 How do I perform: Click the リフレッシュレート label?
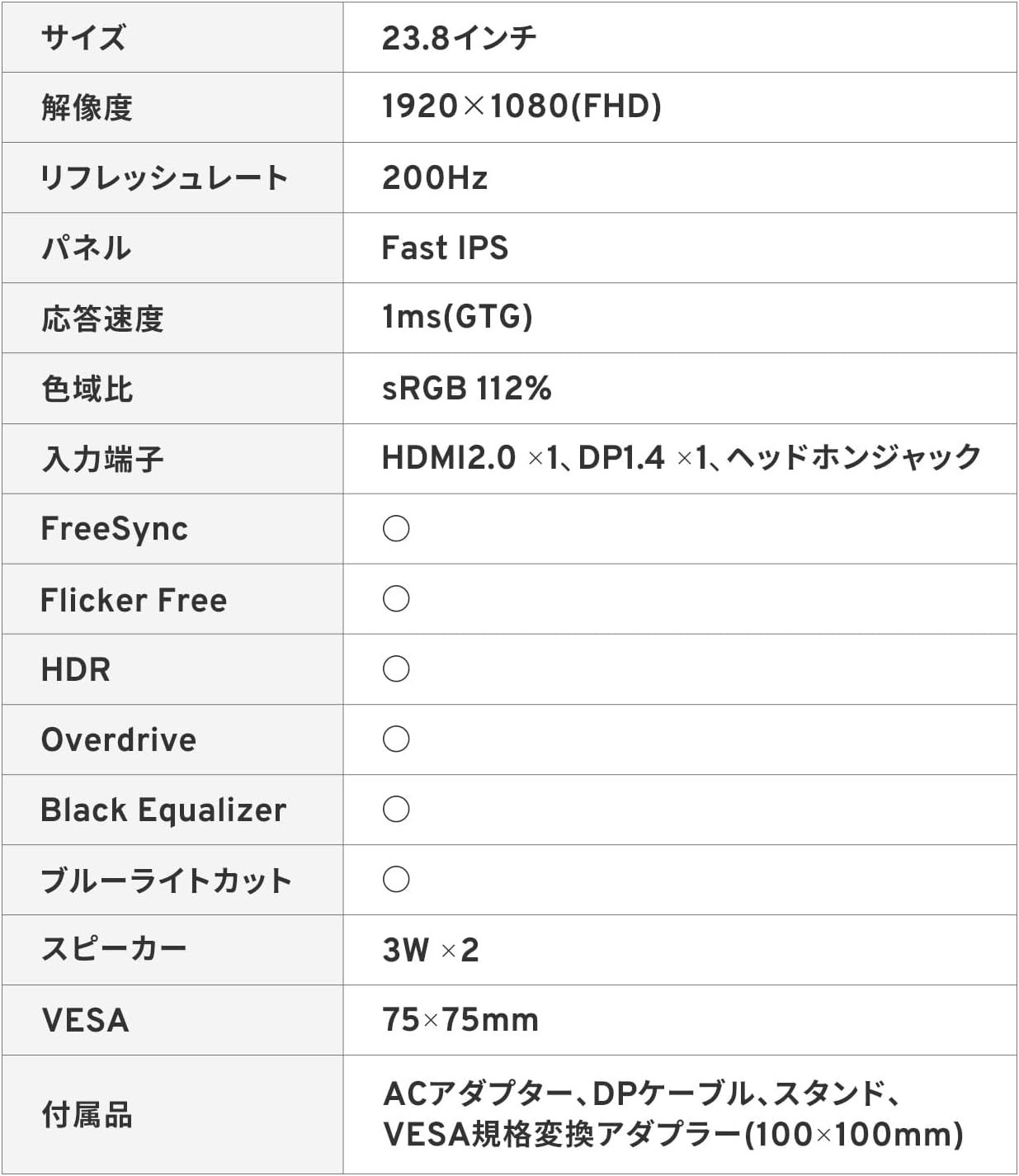point(164,177)
